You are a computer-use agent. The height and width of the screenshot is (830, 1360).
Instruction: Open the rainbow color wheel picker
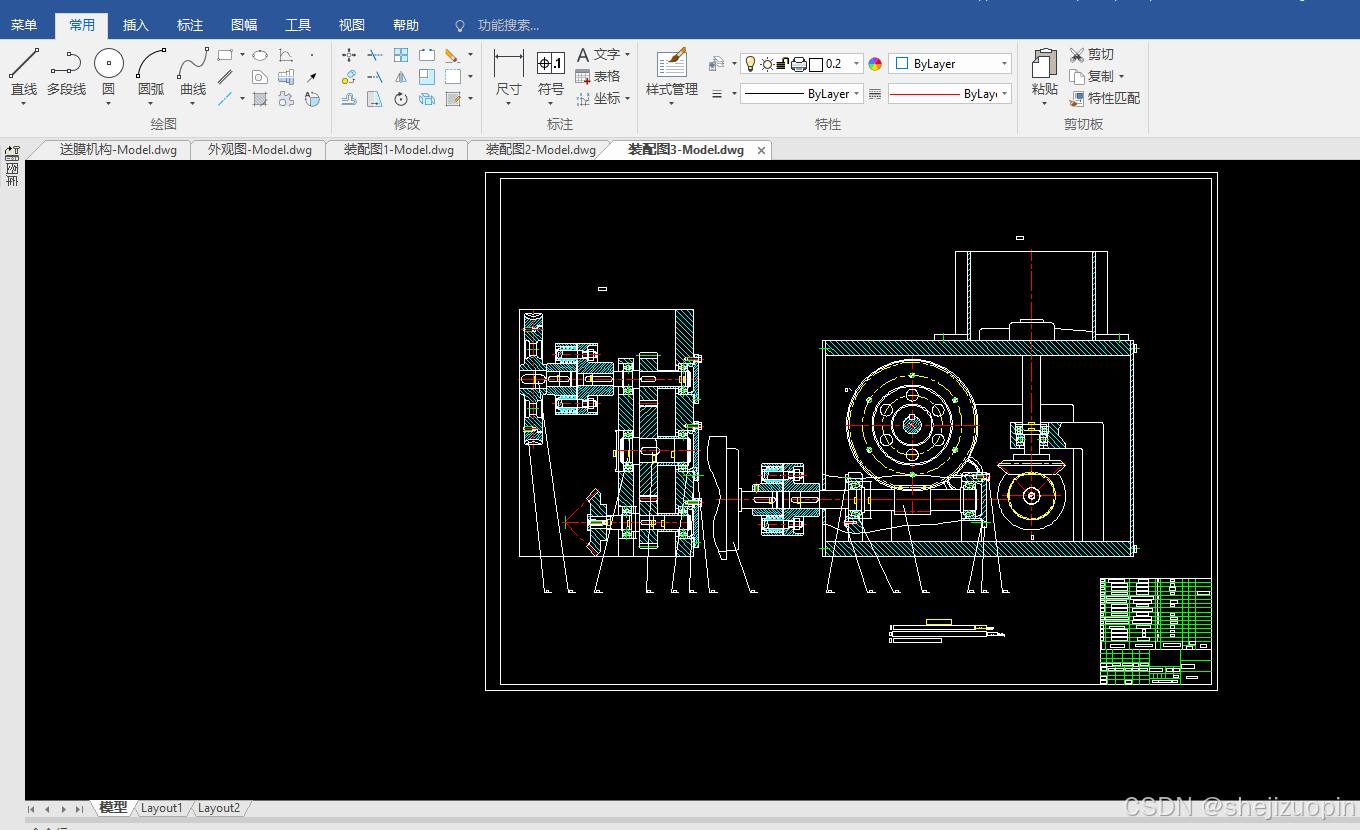(876, 64)
